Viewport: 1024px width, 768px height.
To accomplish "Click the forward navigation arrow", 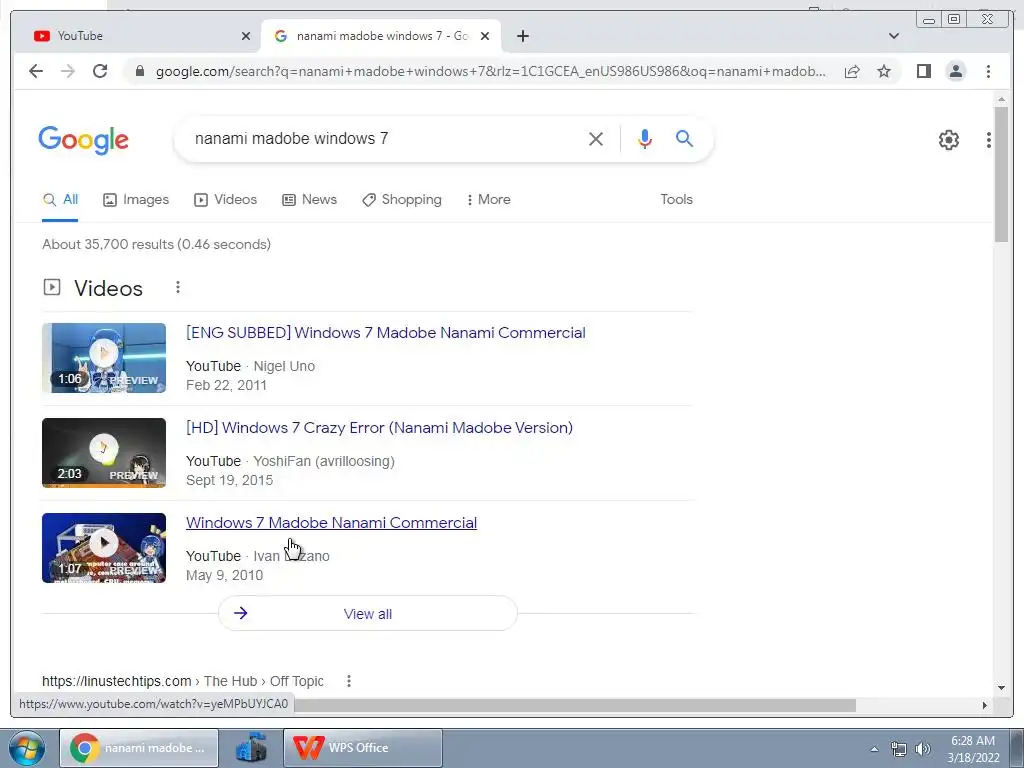I will pyautogui.click(x=68, y=71).
